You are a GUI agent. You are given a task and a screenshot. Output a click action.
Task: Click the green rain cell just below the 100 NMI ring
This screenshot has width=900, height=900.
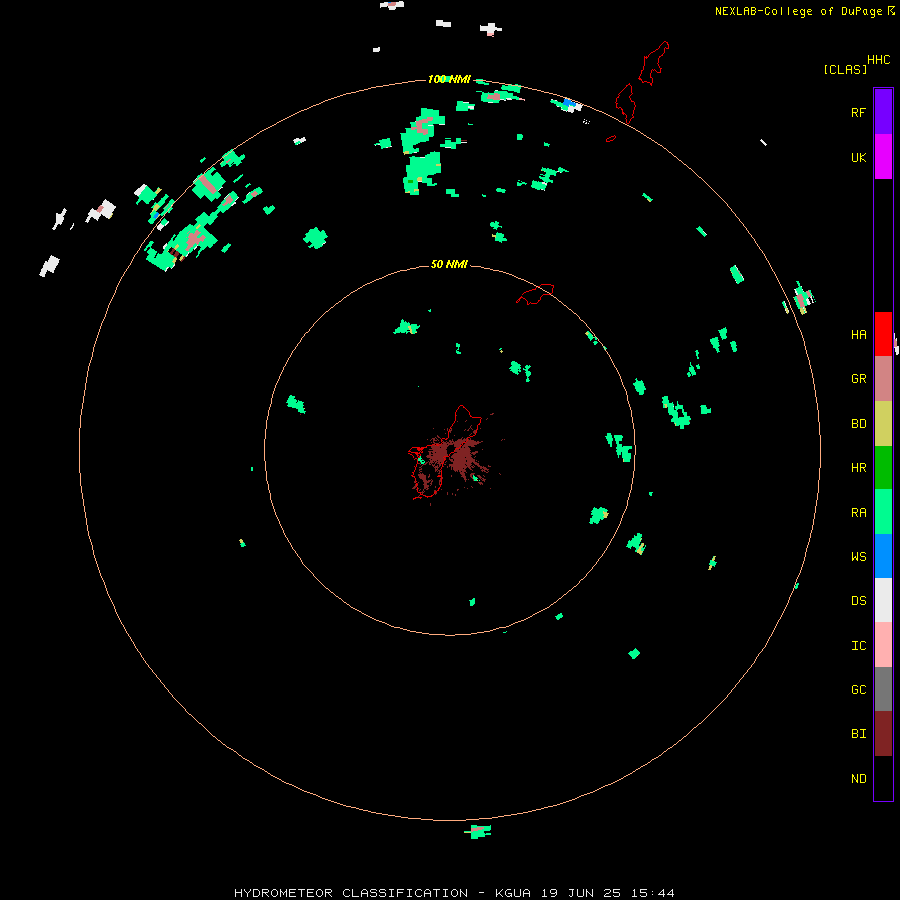pos(478,831)
